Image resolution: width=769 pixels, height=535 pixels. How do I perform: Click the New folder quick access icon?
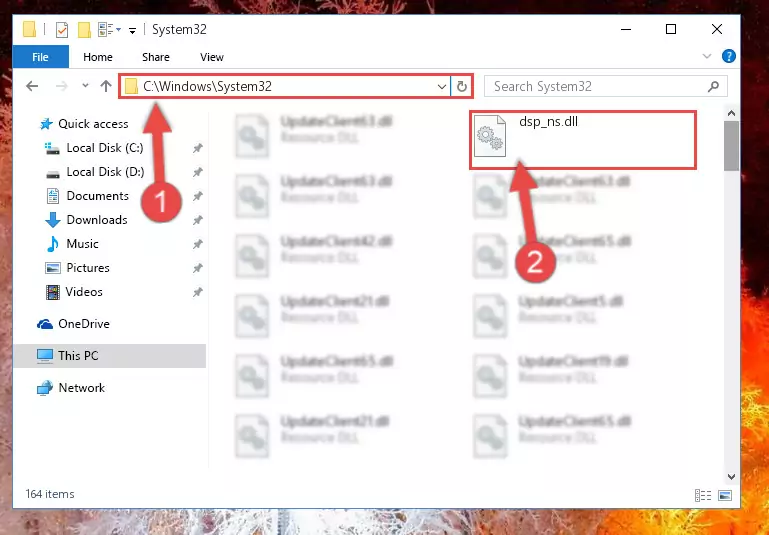tap(84, 30)
